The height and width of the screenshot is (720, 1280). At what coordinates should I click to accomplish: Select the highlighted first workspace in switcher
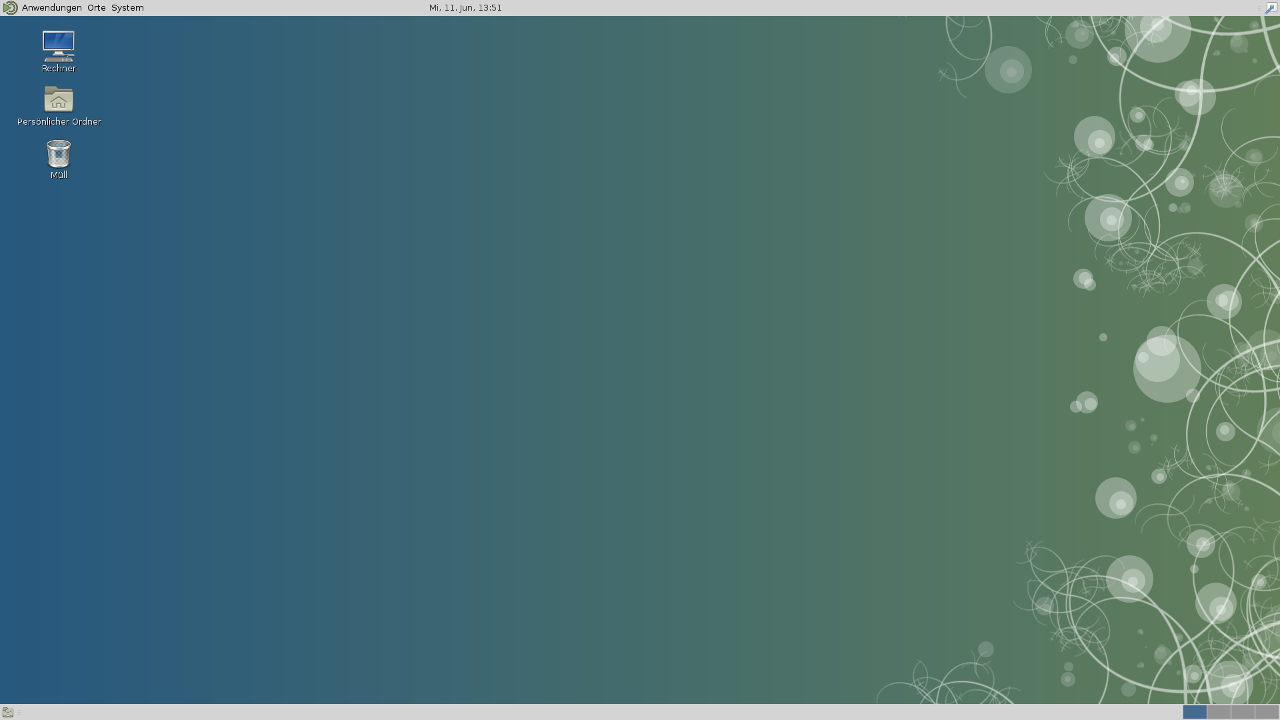[1194, 712]
